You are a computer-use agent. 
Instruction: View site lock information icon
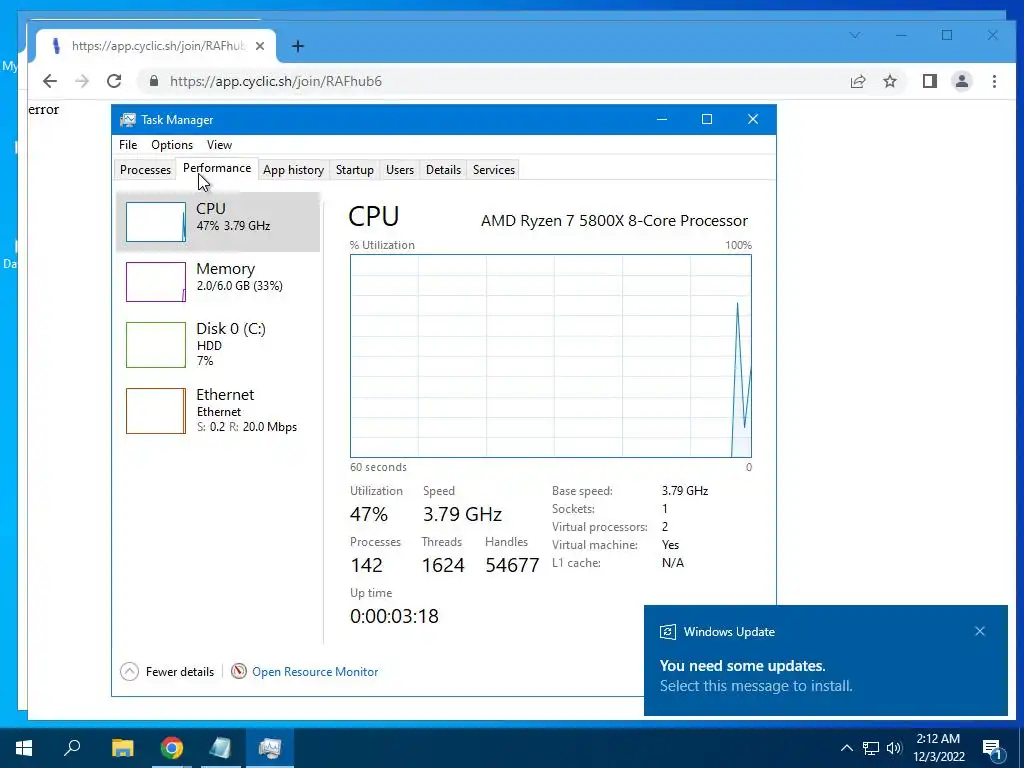click(x=154, y=81)
